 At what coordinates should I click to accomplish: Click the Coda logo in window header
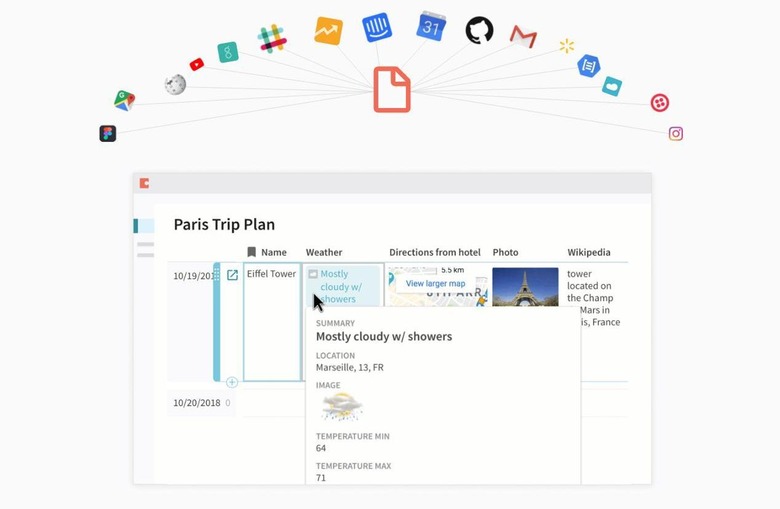tap(144, 183)
